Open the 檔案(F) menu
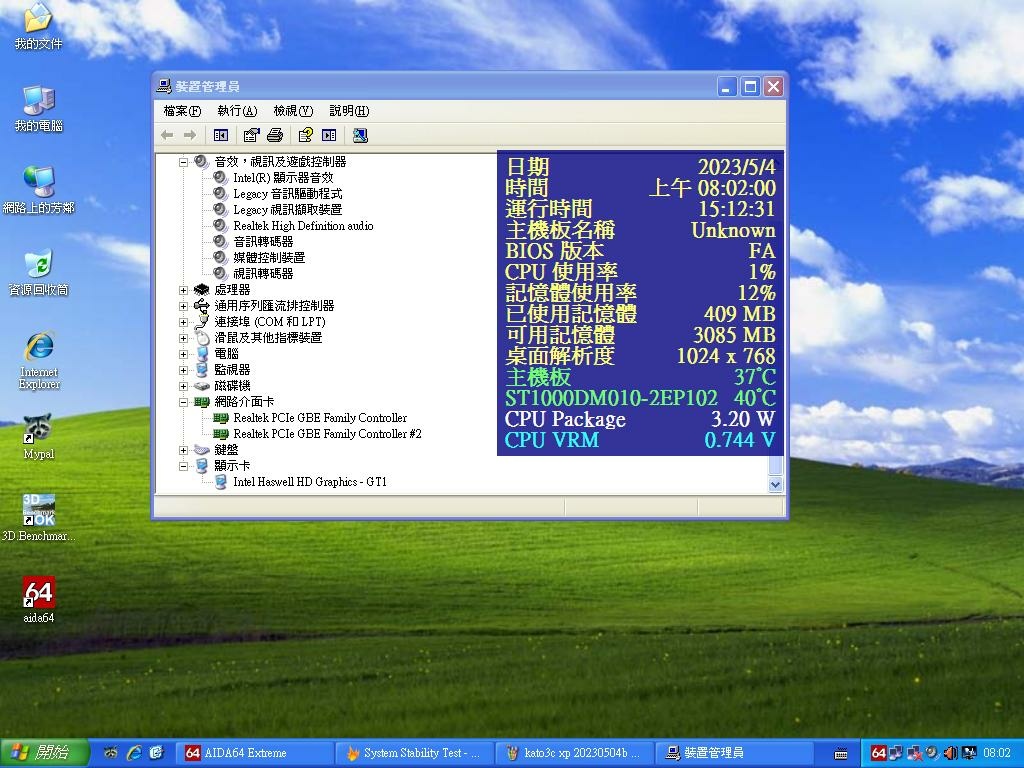Image resolution: width=1024 pixels, height=768 pixels. (x=182, y=111)
